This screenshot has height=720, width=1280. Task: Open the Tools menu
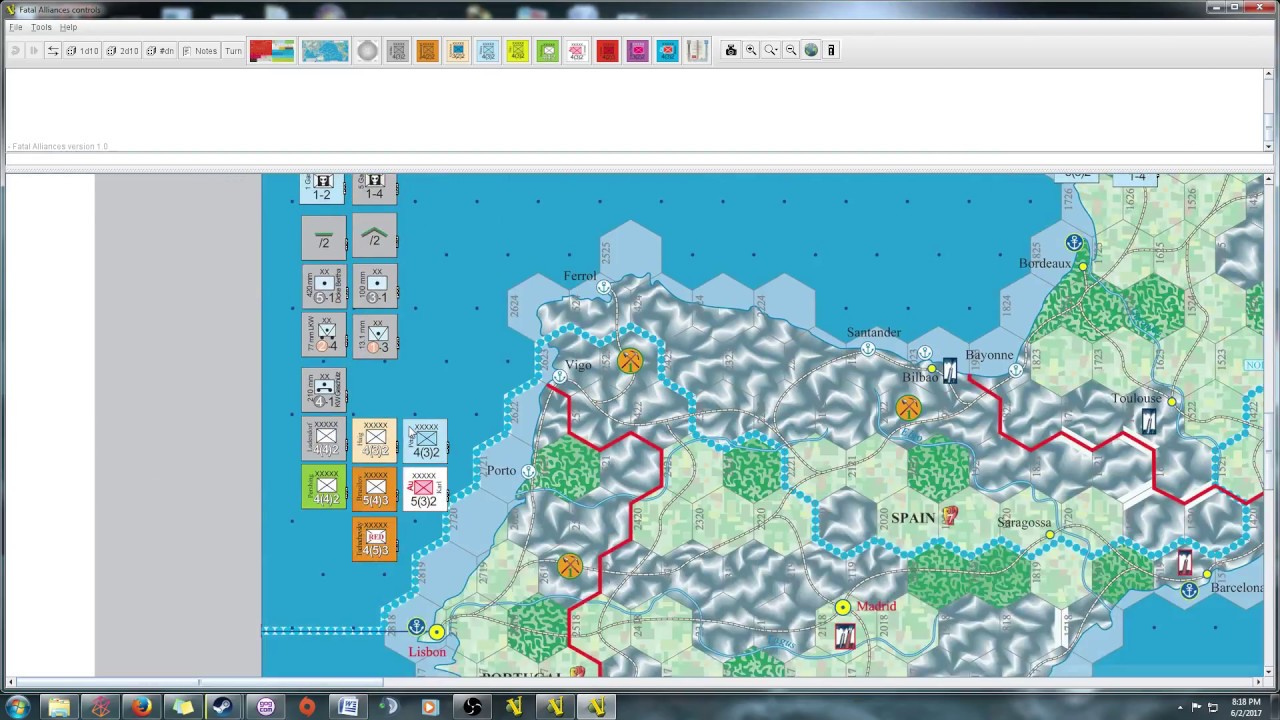pos(41,27)
